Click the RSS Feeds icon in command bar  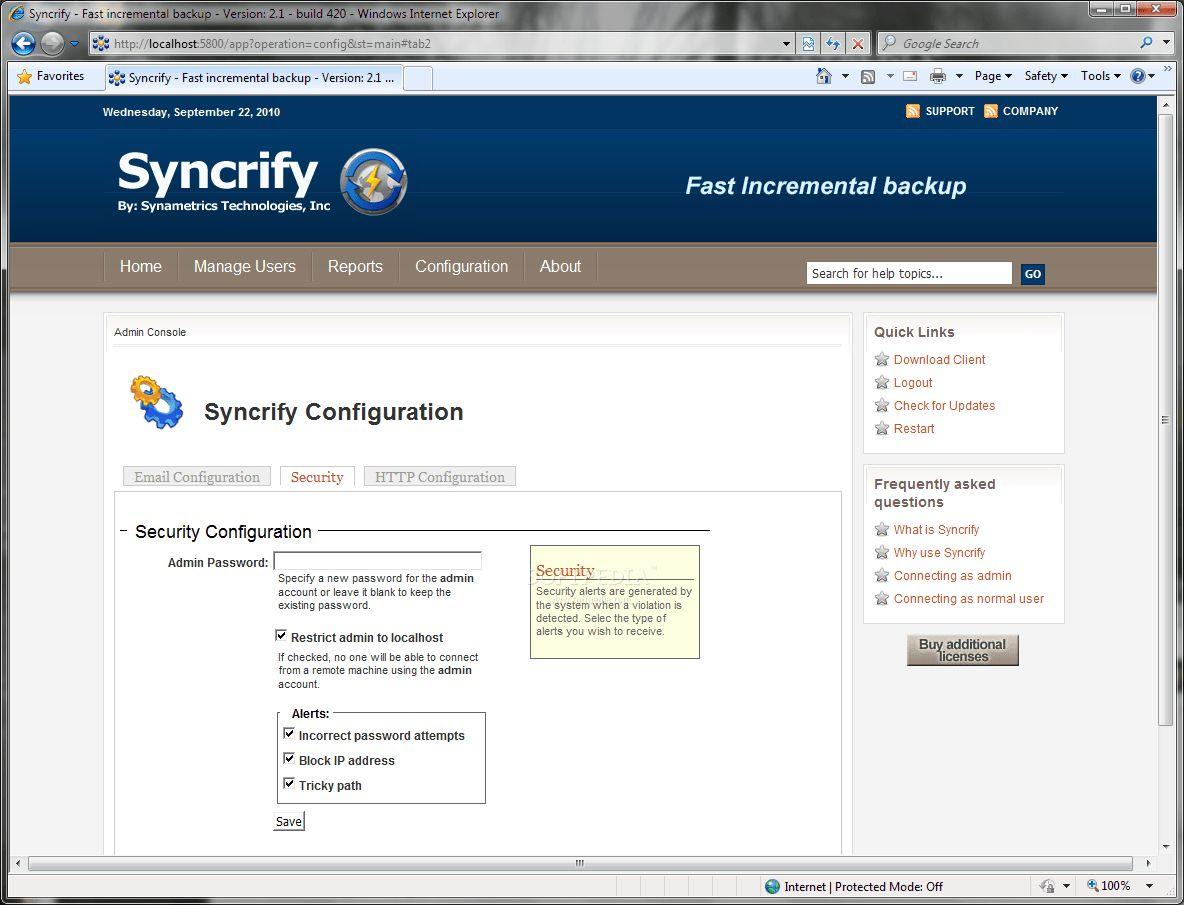[868, 76]
